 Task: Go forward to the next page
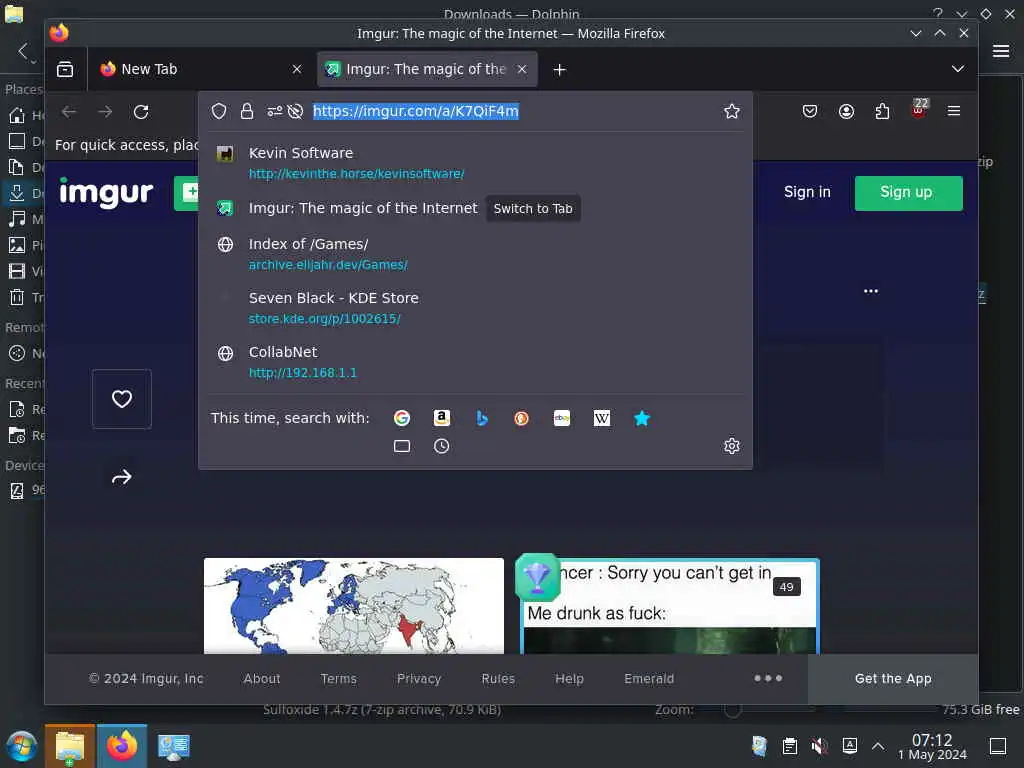(105, 112)
